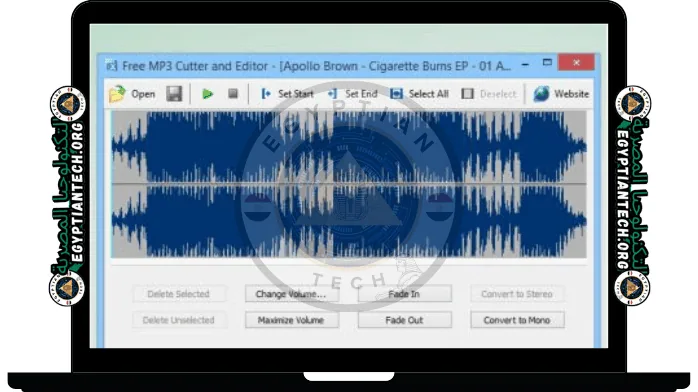The image size is (698, 392).
Task: Click the Save floppy disk icon
Action: (x=174, y=94)
